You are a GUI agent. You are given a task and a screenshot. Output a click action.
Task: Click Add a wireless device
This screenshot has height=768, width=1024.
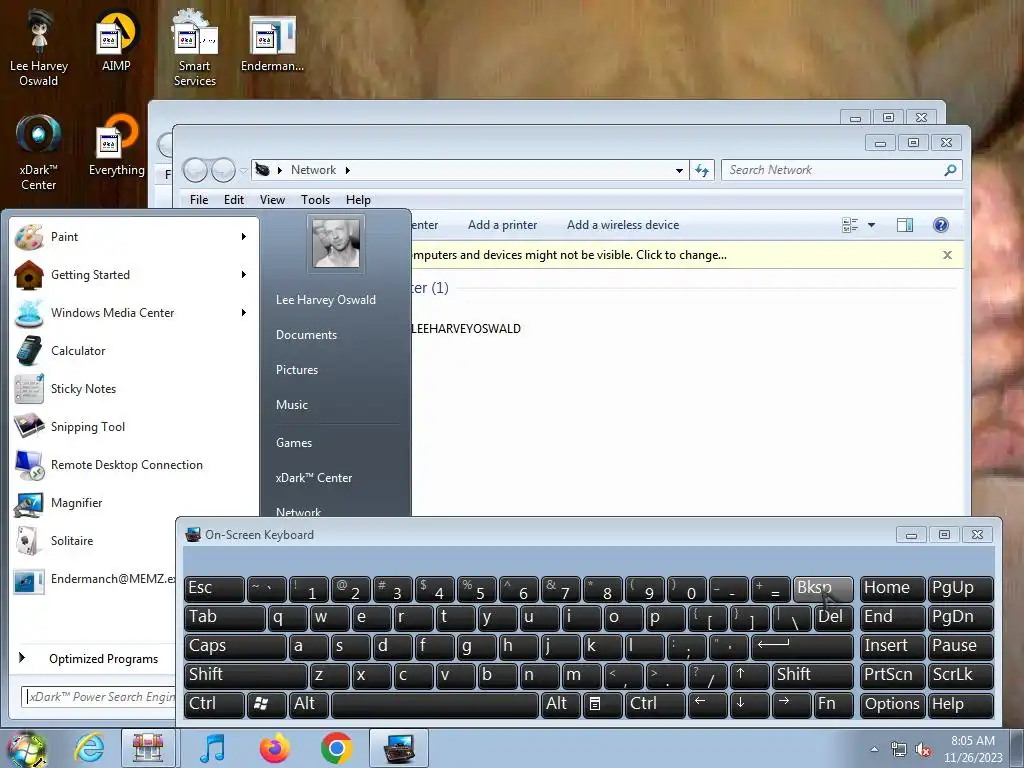click(623, 225)
